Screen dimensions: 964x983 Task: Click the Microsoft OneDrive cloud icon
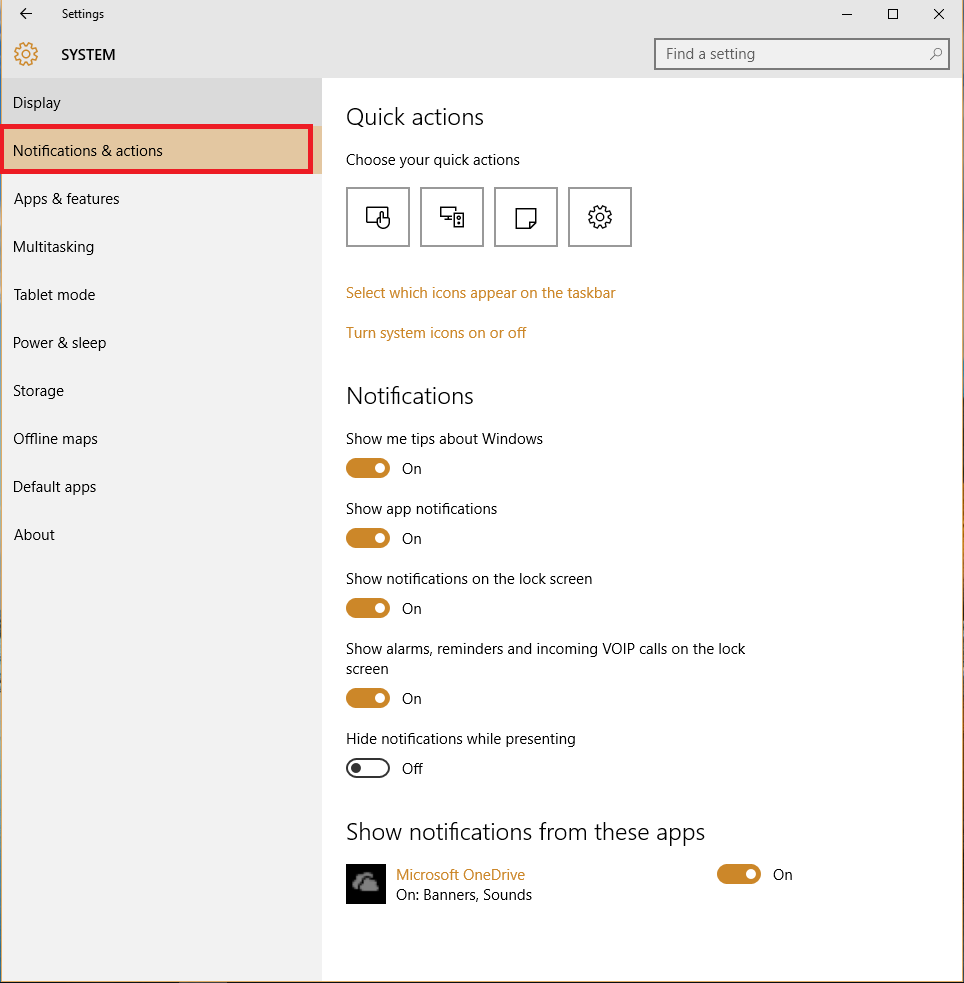pyautogui.click(x=366, y=884)
